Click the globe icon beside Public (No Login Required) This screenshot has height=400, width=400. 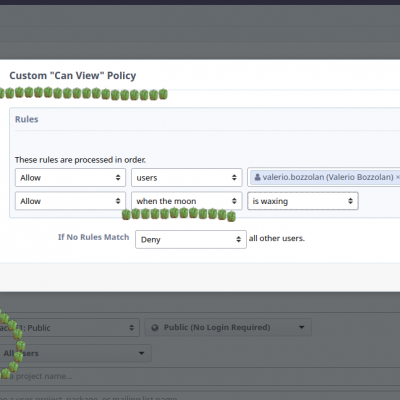tap(155, 328)
